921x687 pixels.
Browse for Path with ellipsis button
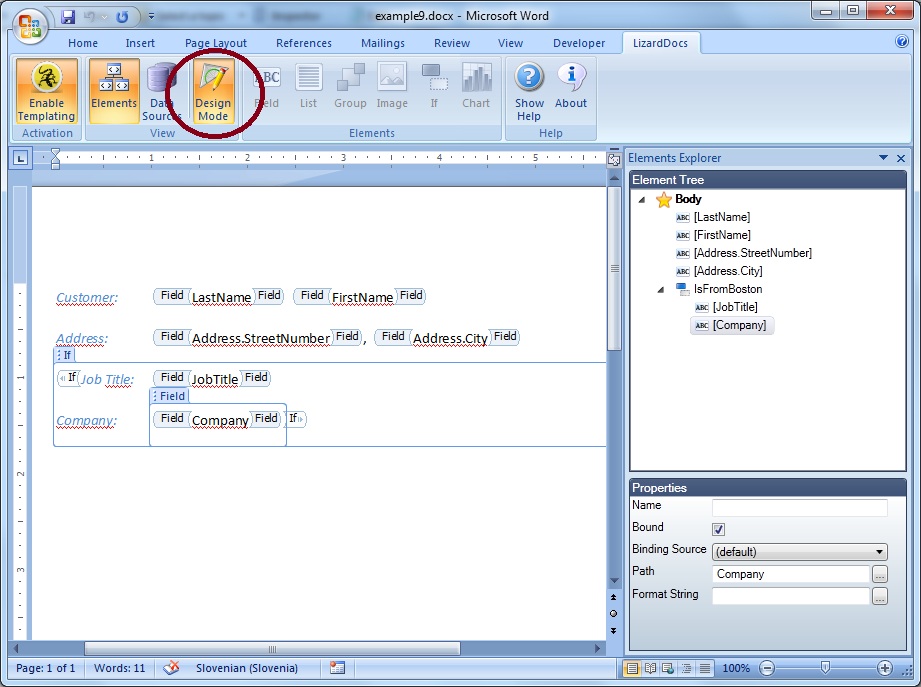[x=879, y=574]
